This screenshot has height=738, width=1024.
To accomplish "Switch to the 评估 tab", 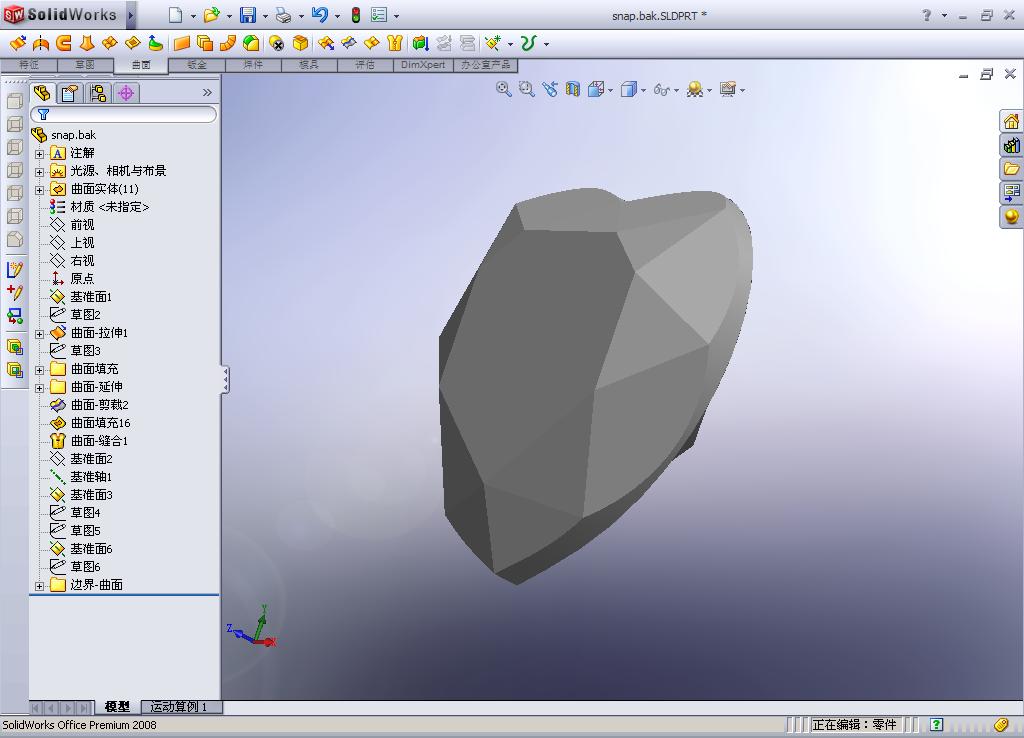I will [365, 65].
